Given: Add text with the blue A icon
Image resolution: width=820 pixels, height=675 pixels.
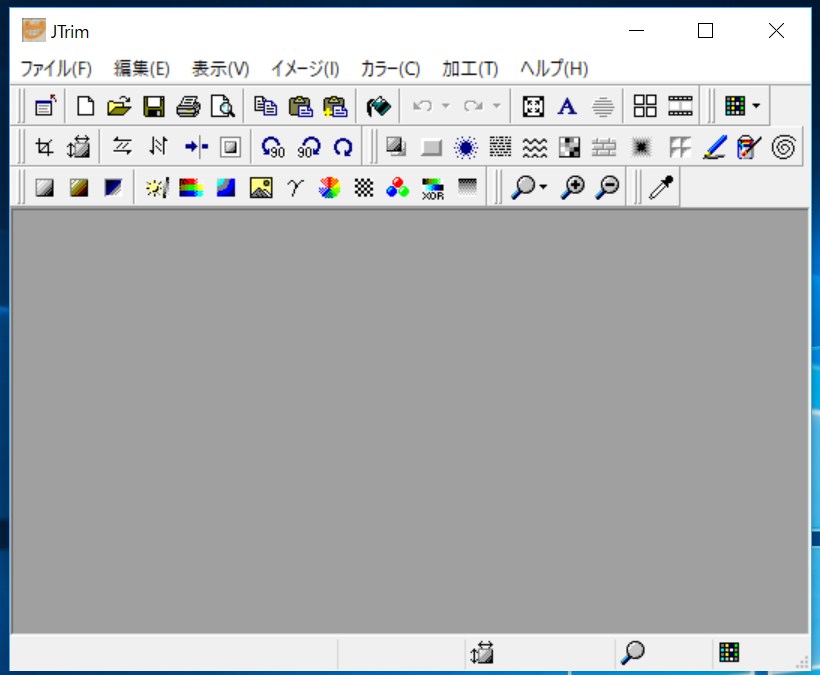Looking at the screenshot, I should click(x=567, y=106).
